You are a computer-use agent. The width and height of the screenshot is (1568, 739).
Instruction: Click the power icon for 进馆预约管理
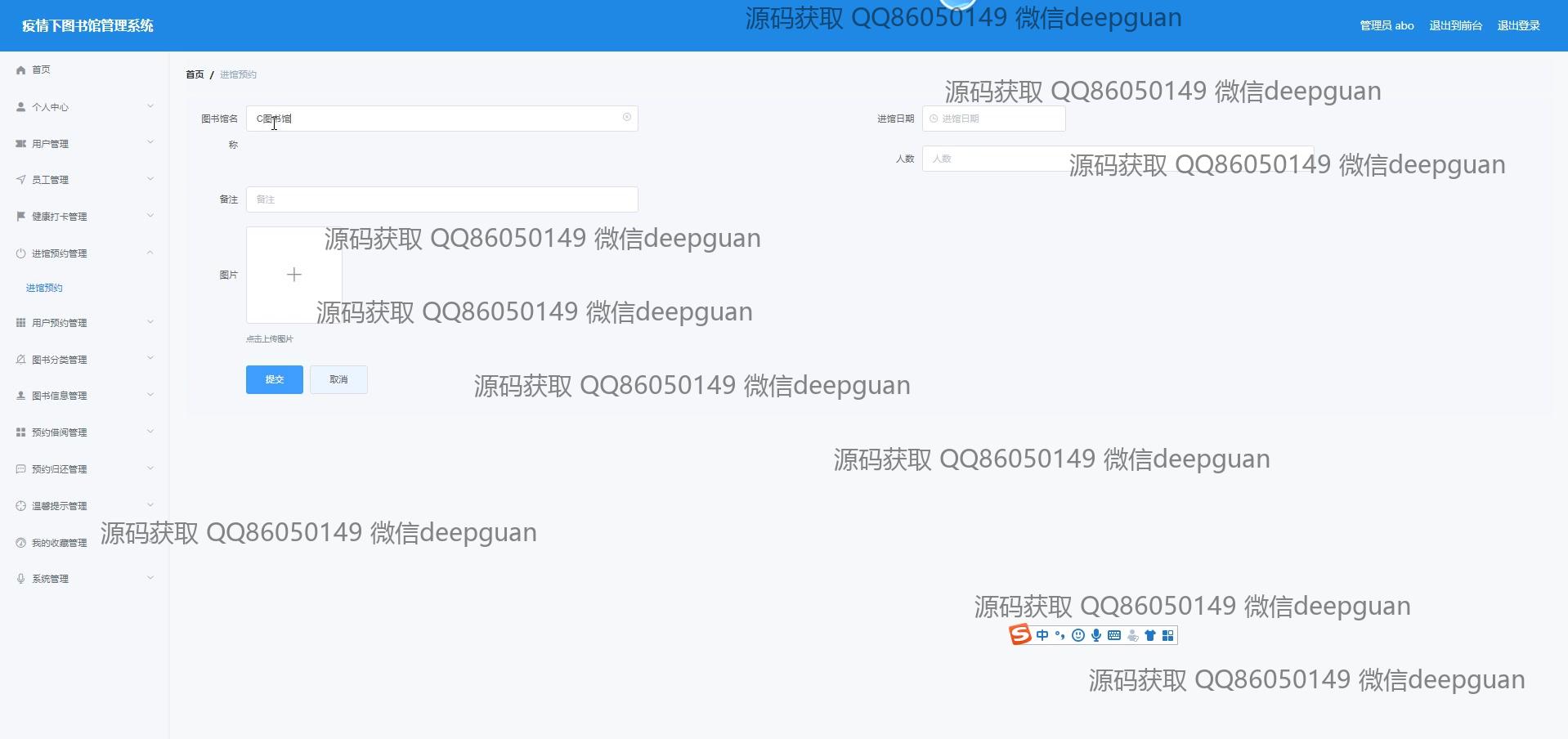coord(20,253)
